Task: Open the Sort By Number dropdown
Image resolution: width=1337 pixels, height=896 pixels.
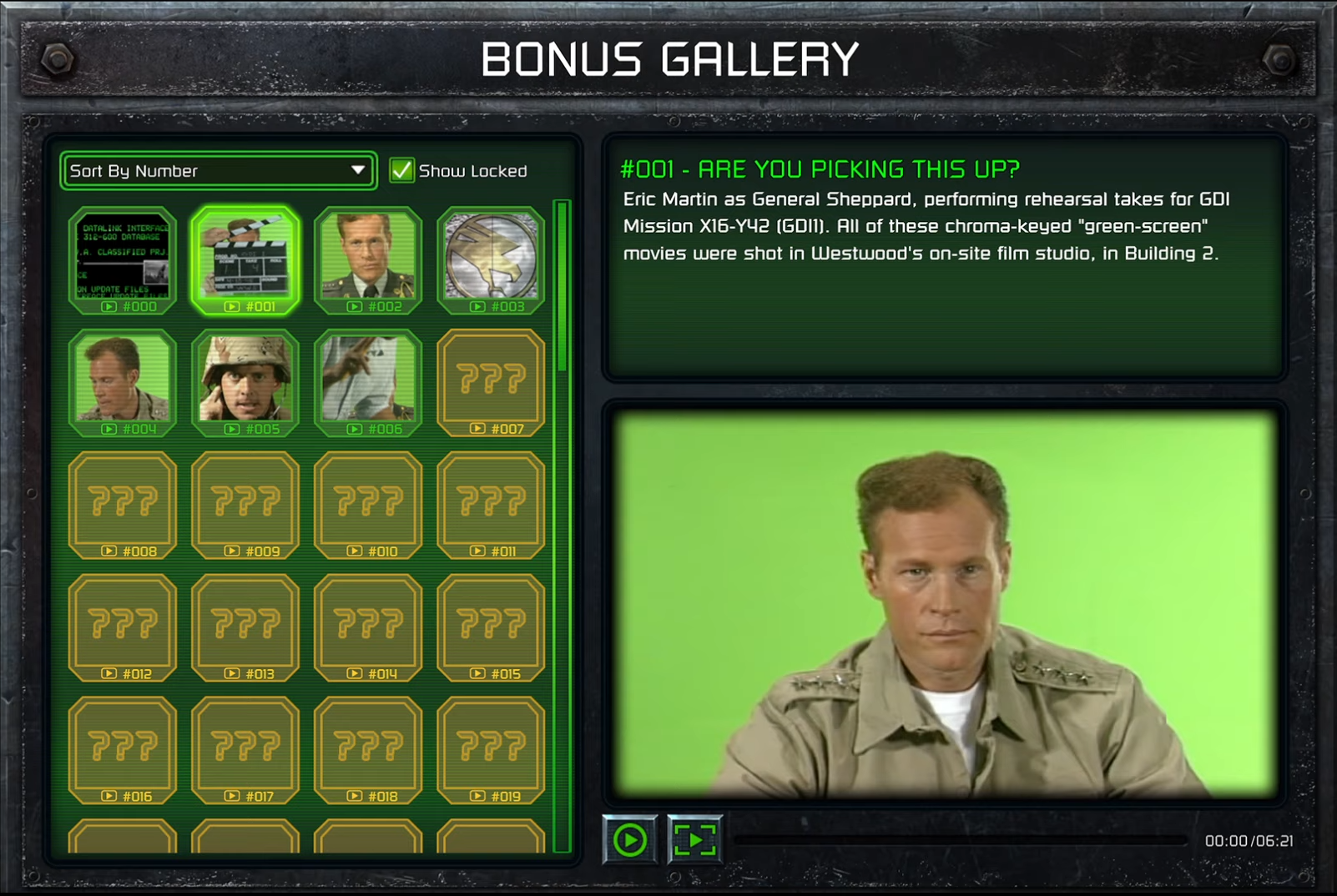Action: (219, 171)
